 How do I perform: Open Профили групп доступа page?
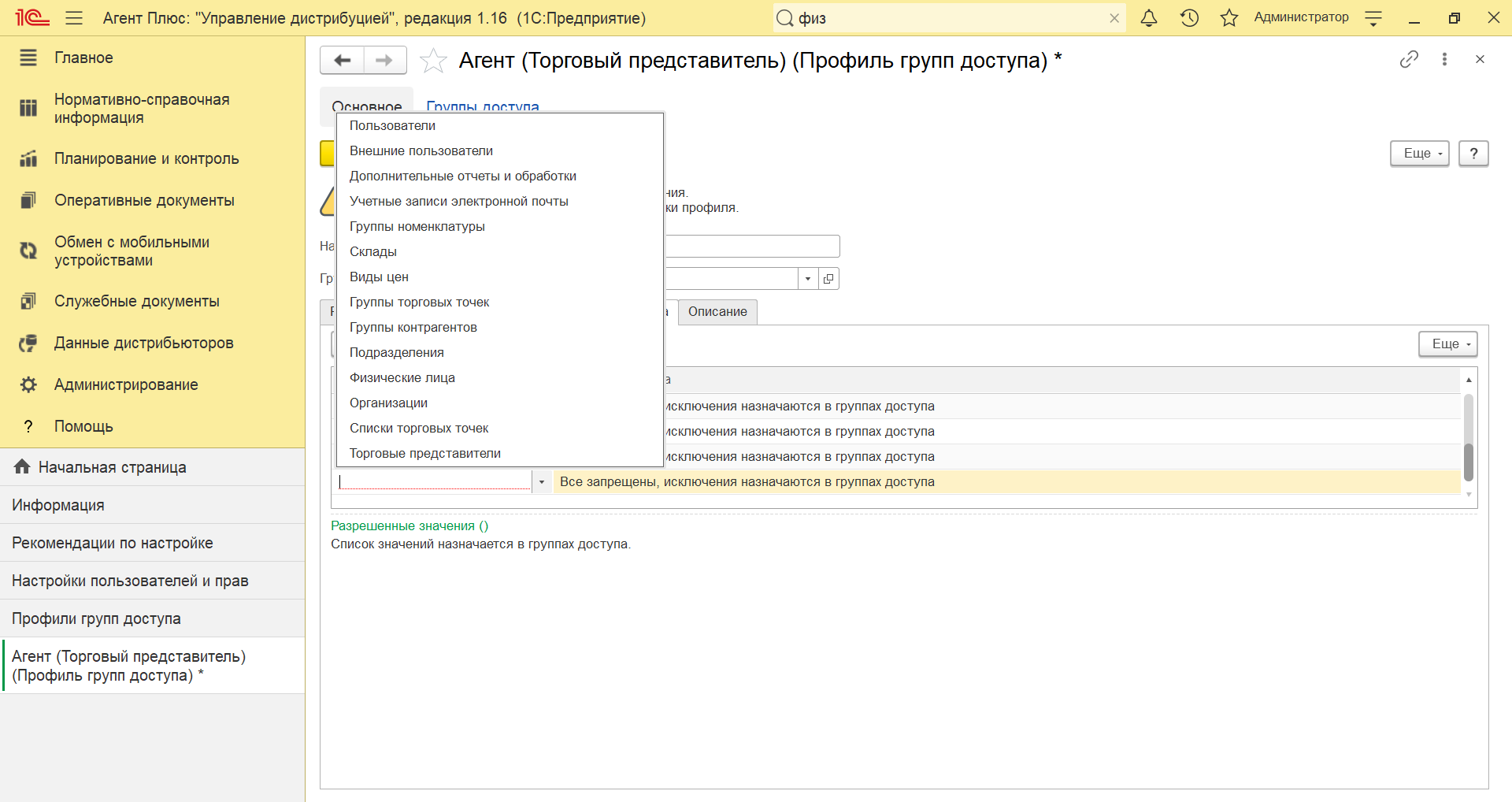click(x=152, y=618)
